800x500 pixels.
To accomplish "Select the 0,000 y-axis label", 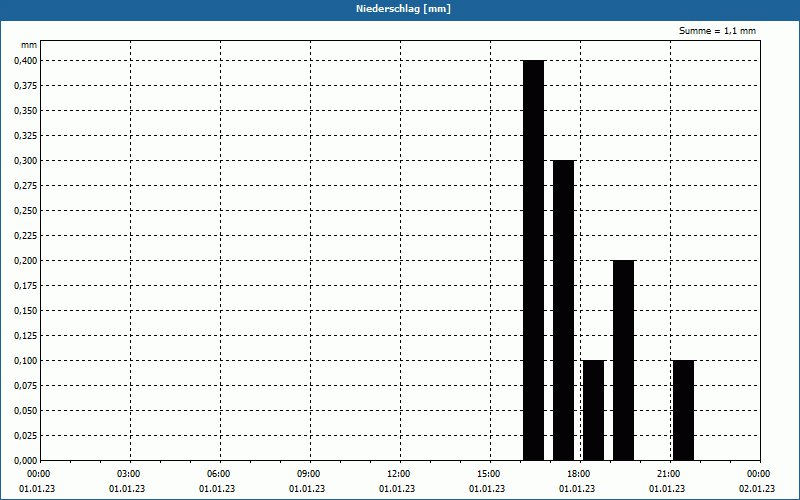I will point(26,461).
